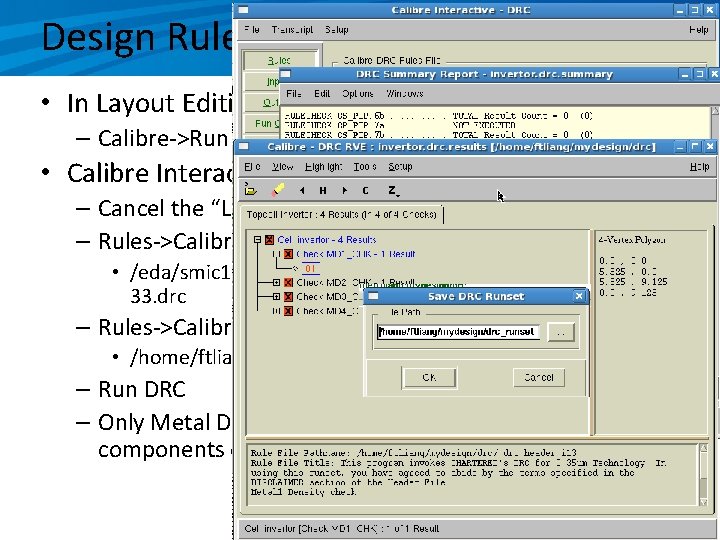The width and height of the screenshot is (720, 540).
Task: Click OK in Save DRC Runset dialog
Action: (429, 377)
